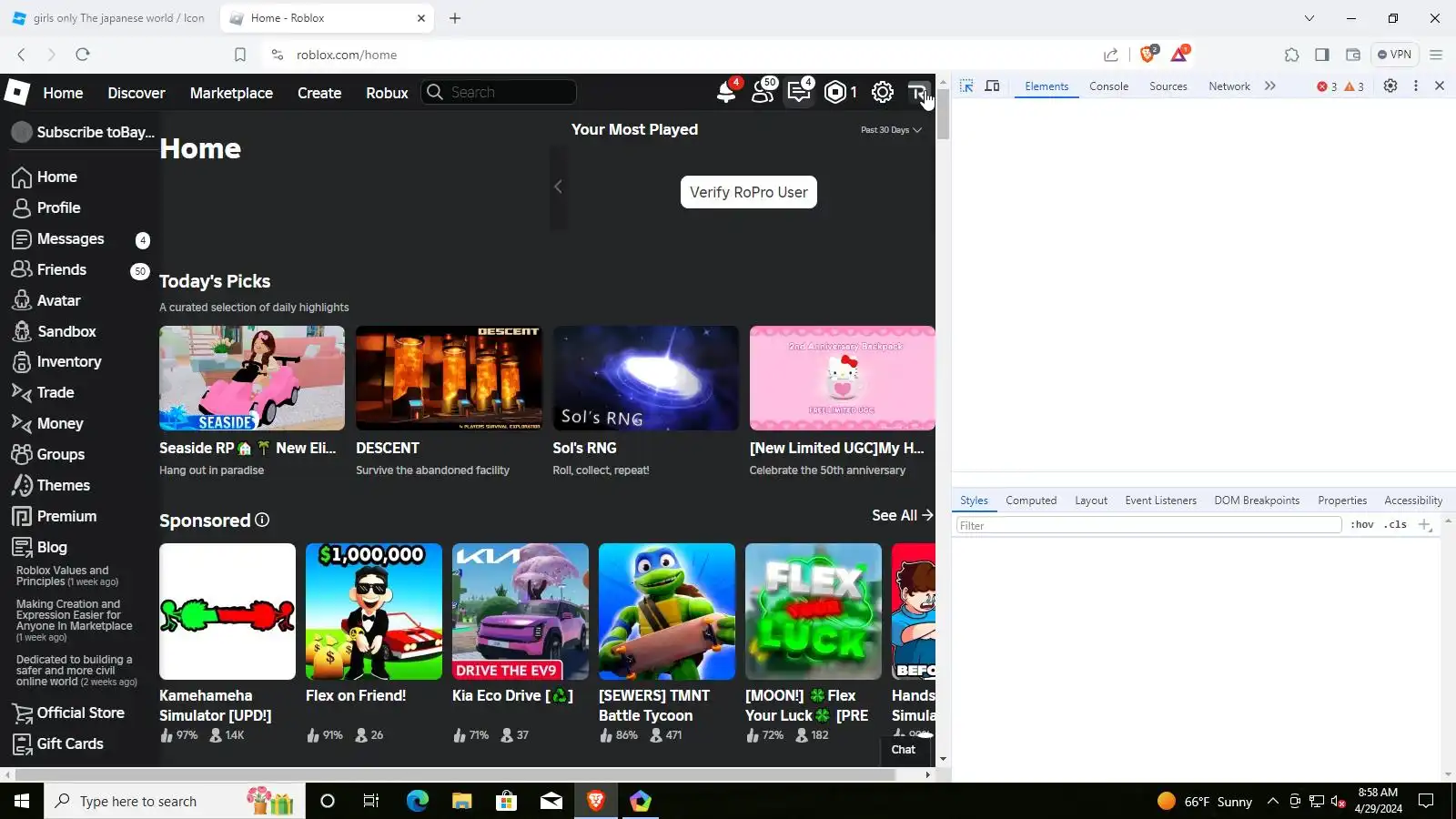Toggle :hov element state panel
The width and height of the screenshot is (1456, 819).
click(x=1362, y=525)
